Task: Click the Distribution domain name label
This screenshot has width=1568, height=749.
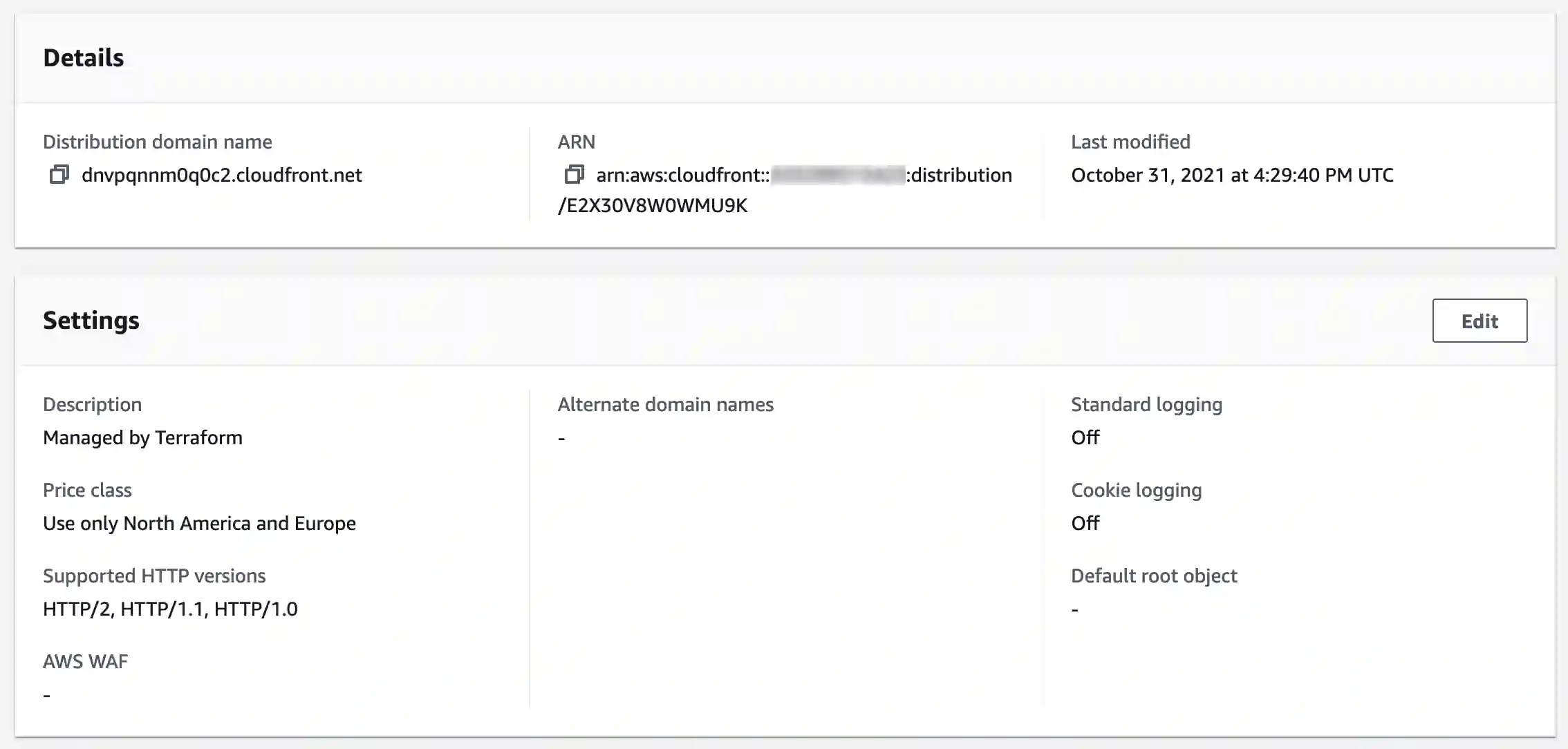Action: (158, 142)
